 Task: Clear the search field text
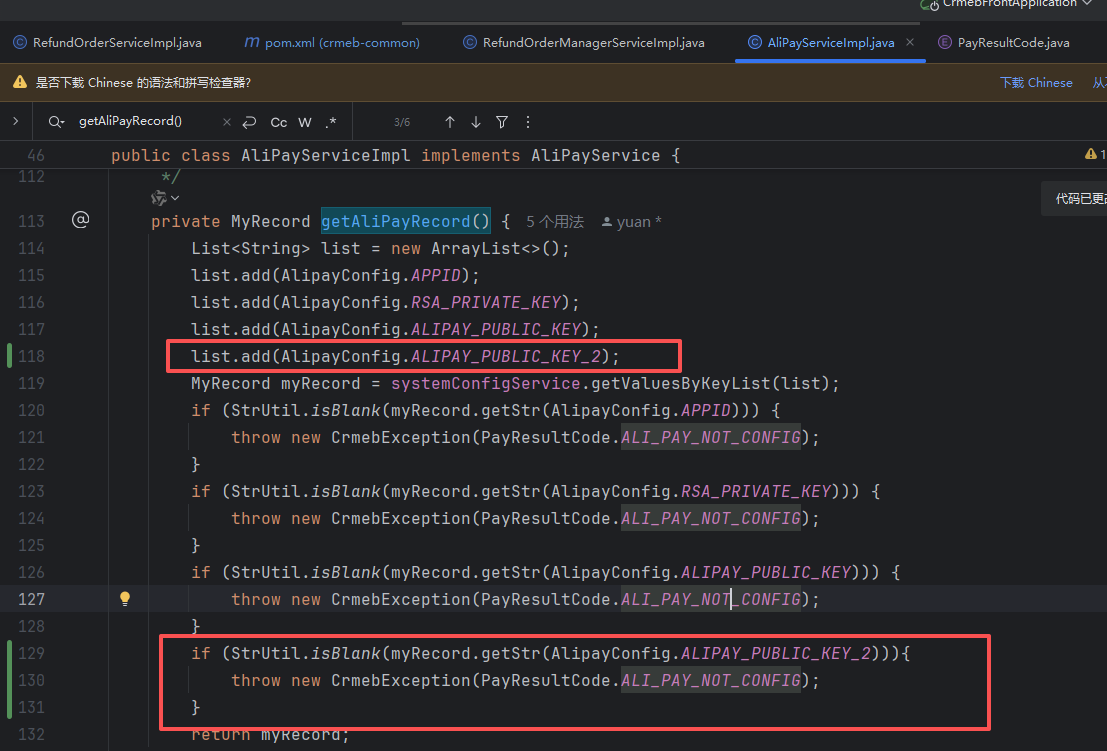(x=226, y=122)
